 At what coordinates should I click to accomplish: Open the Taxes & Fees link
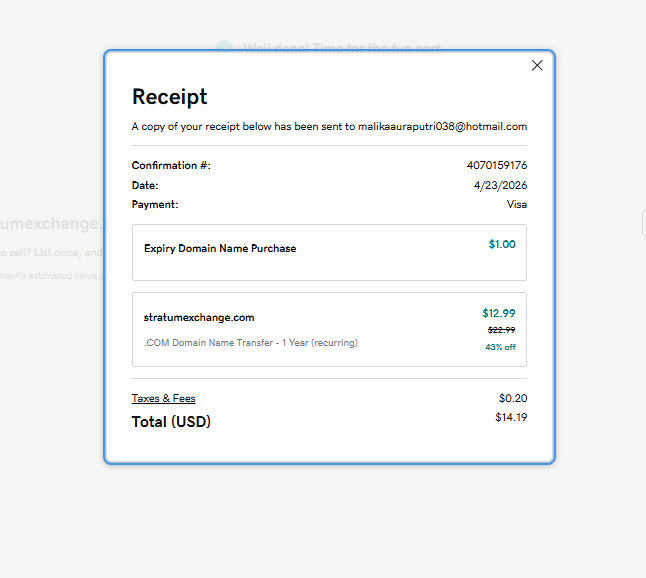[x=163, y=398]
